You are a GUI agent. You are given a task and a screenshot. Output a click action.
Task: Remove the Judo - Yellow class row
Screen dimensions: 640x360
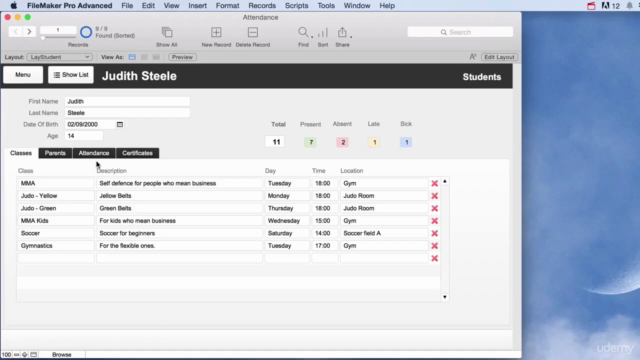point(435,196)
